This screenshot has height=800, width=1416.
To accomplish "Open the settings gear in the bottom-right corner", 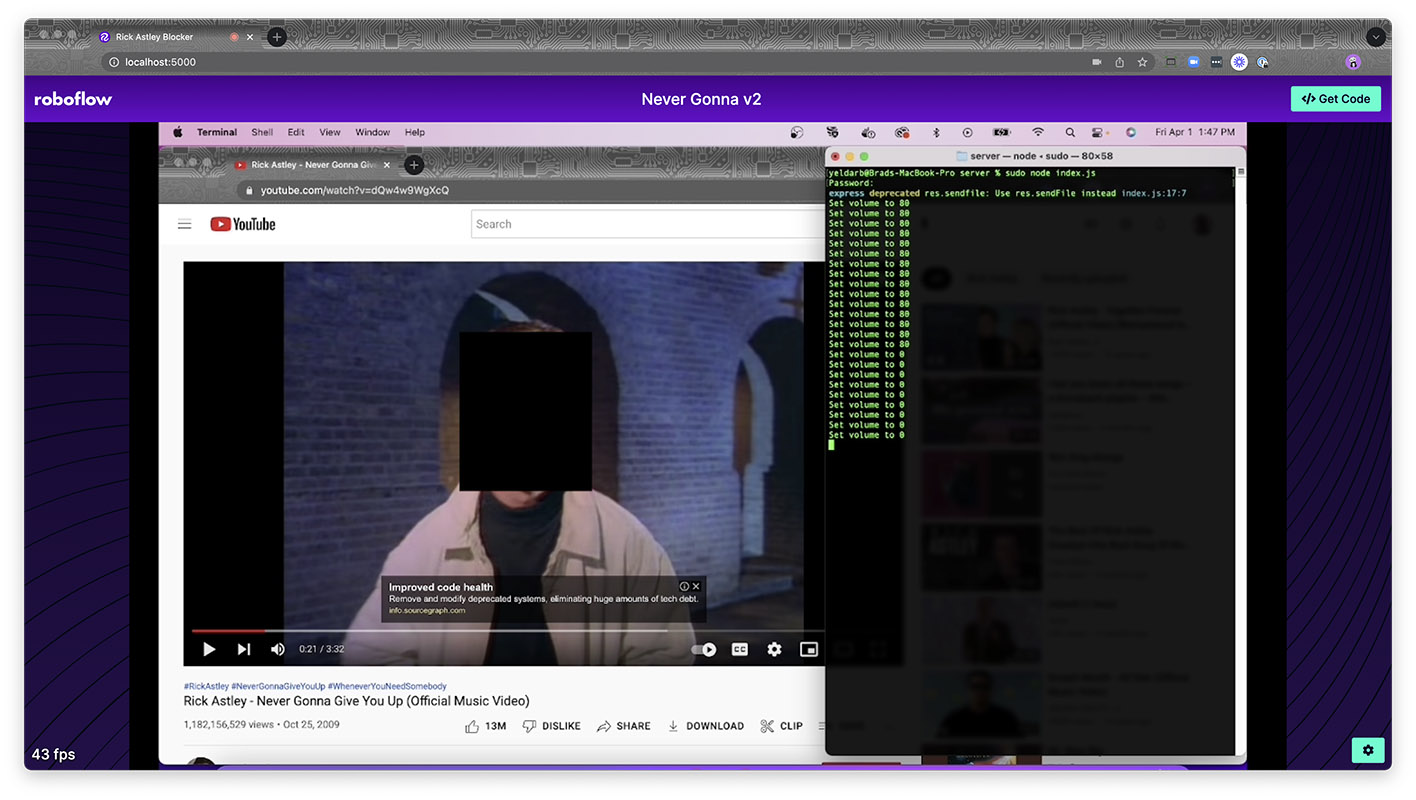I will (1367, 750).
